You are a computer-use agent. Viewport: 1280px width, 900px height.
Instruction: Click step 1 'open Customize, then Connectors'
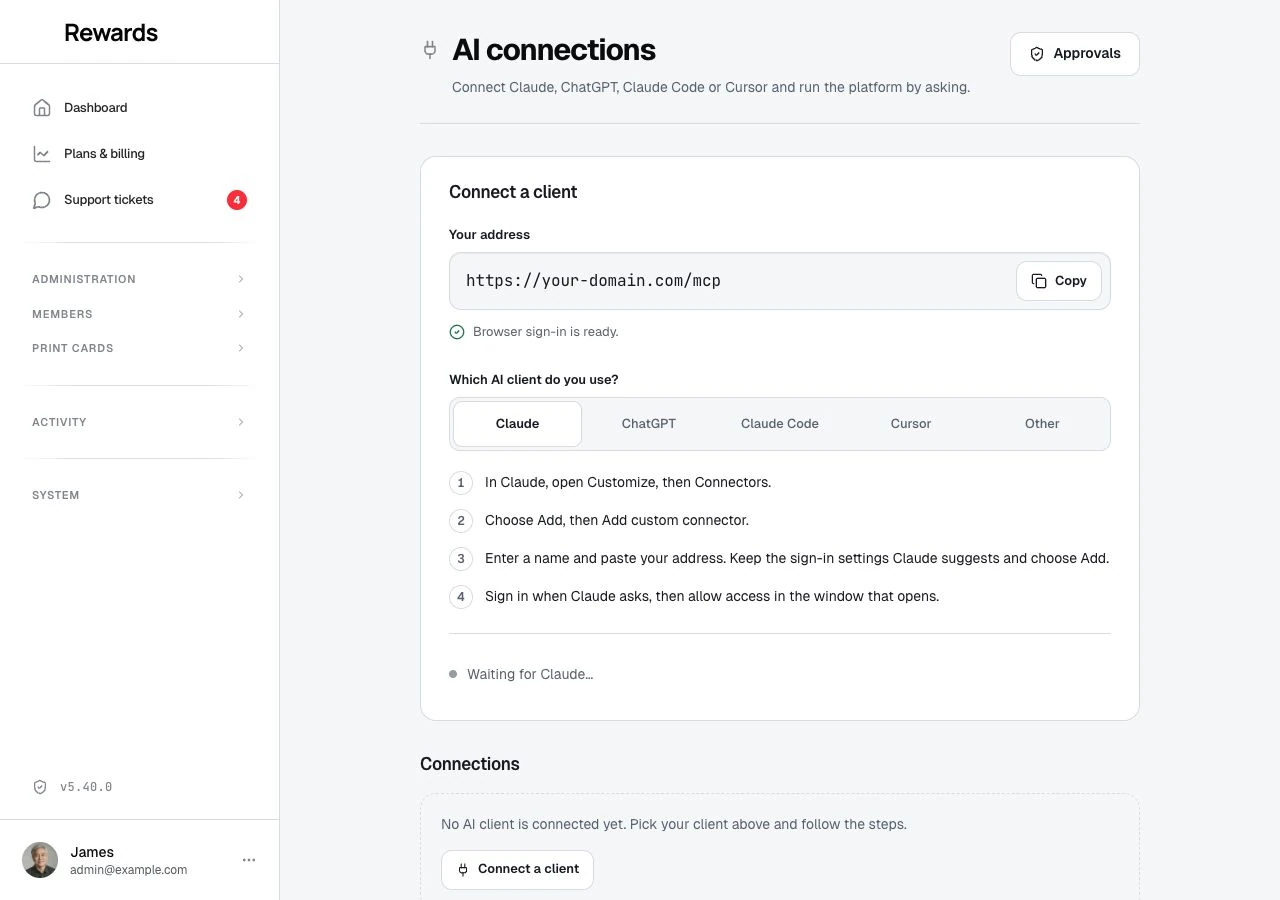[628, 482]
